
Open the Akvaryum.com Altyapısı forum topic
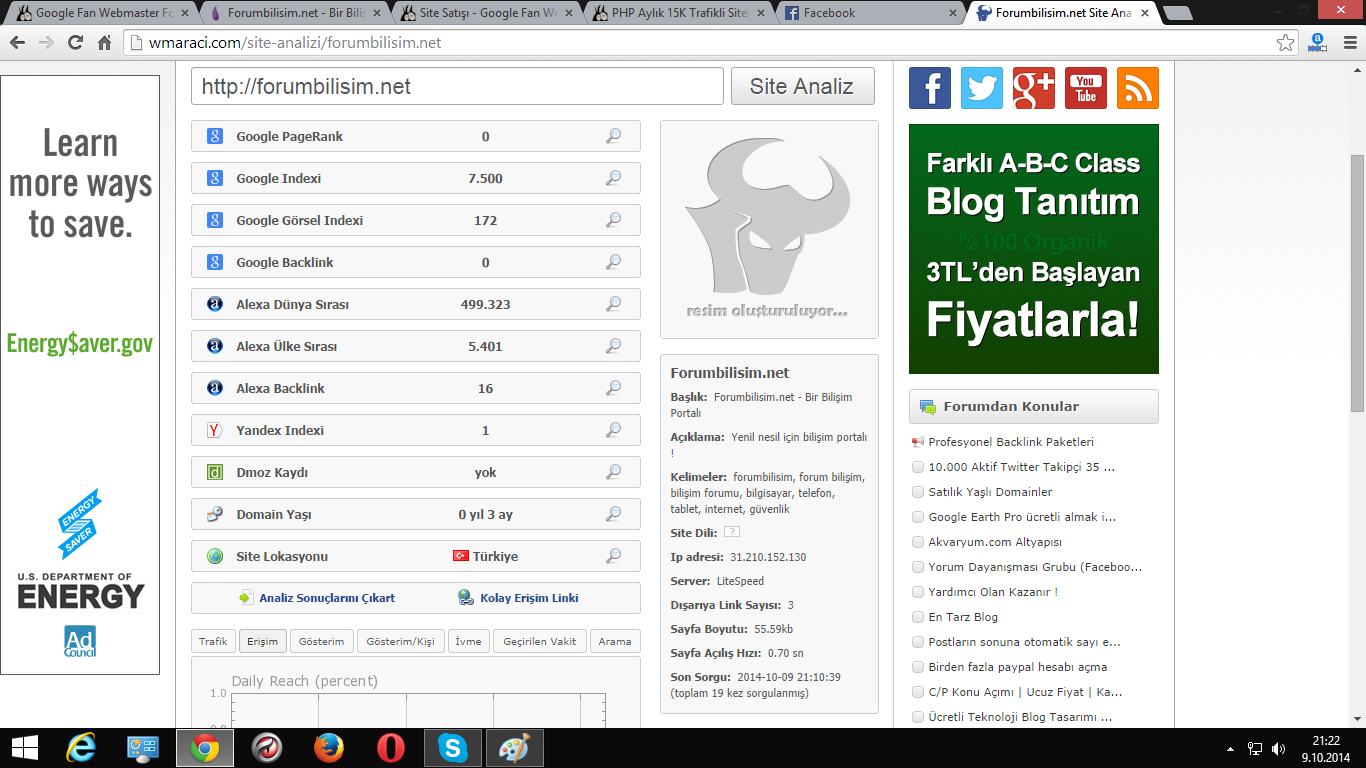(x=995, y=542)
